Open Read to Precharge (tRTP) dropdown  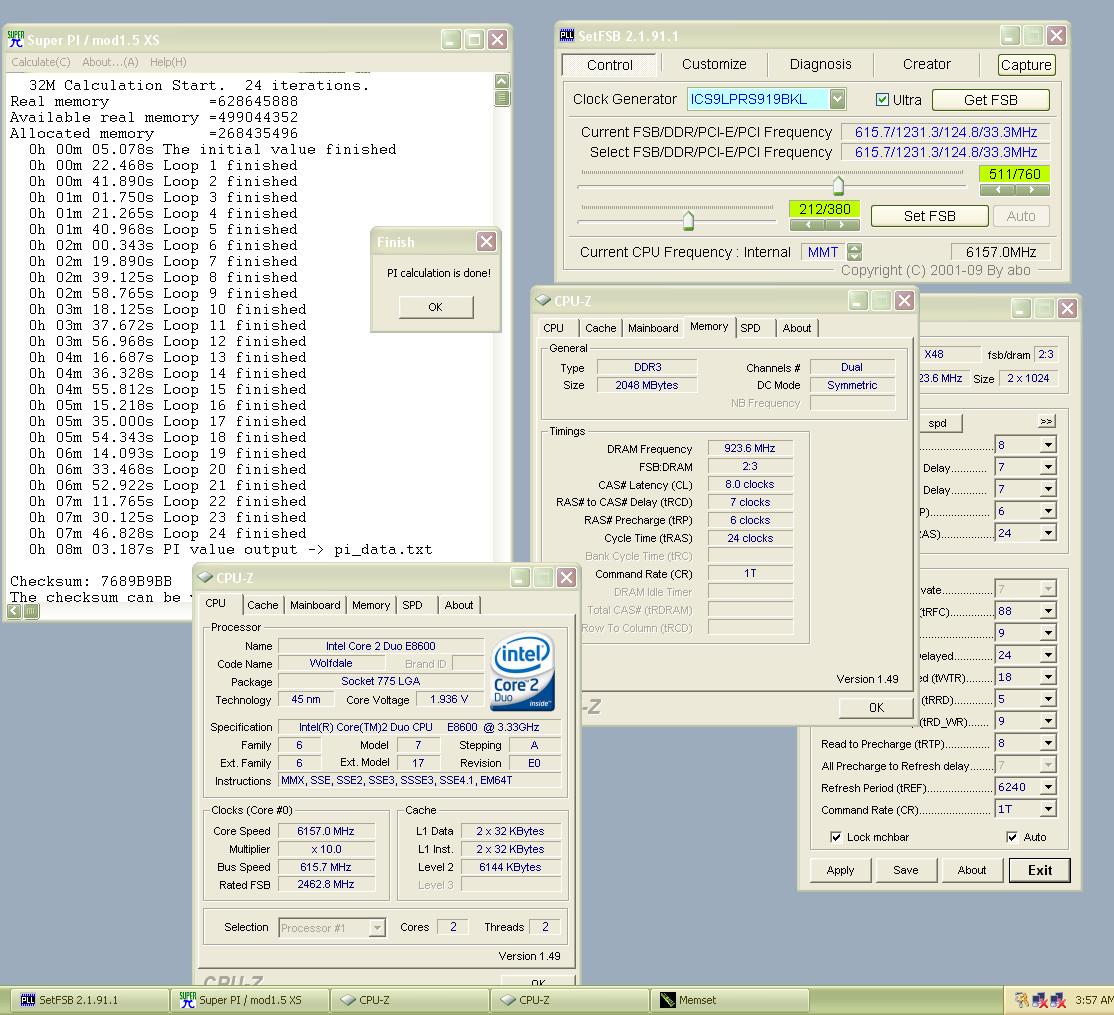click(1048, 743)
